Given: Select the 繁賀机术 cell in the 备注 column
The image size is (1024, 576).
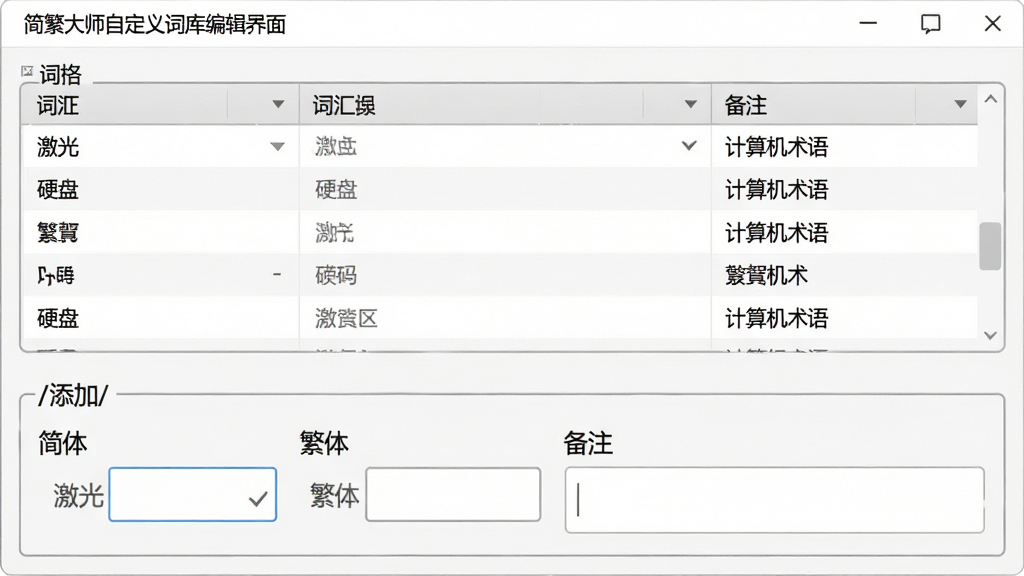Looking at the screenshot, I should (844, 276).
